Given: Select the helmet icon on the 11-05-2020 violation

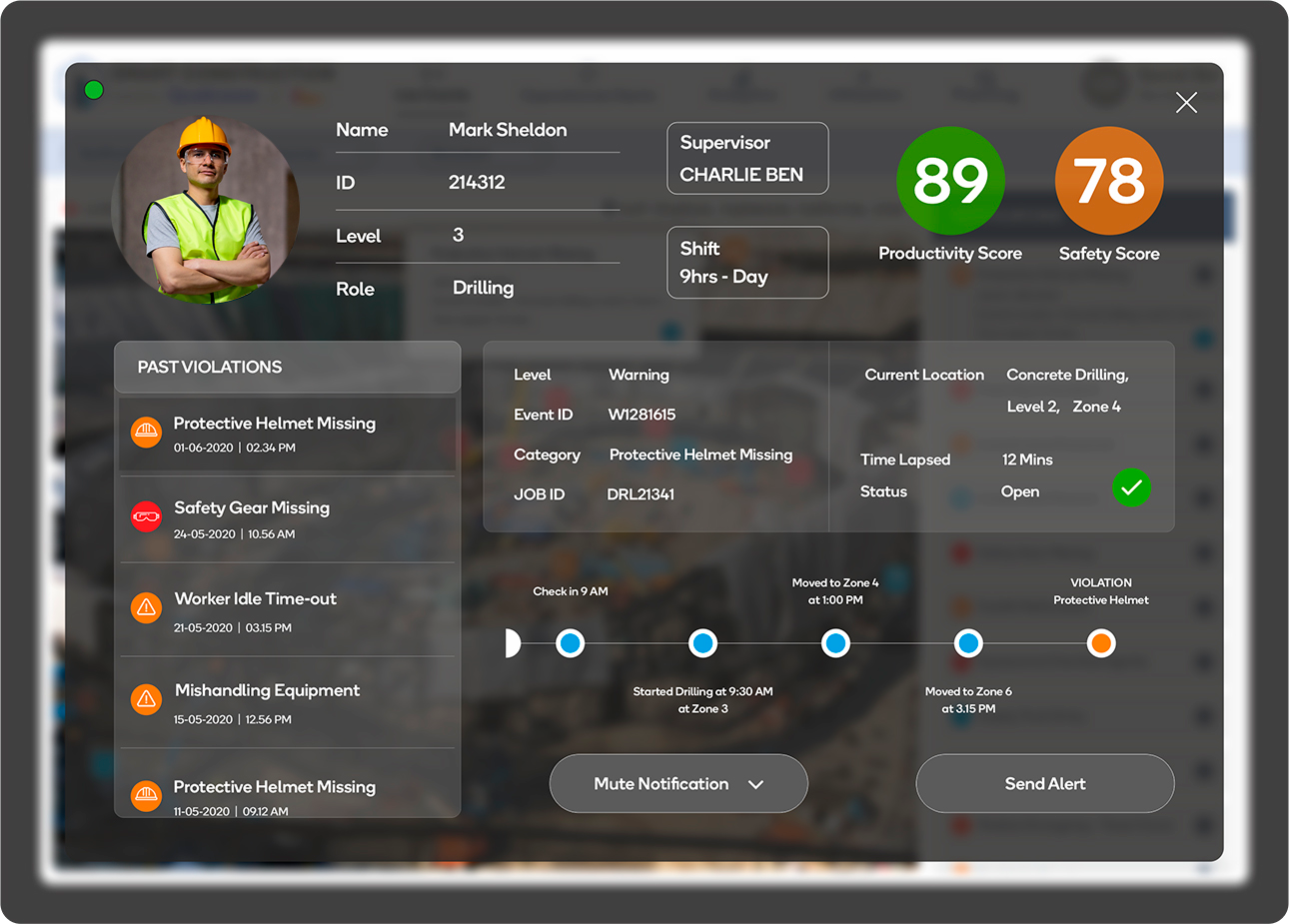Looking at the screenshot, I should [x=146, y=795].
